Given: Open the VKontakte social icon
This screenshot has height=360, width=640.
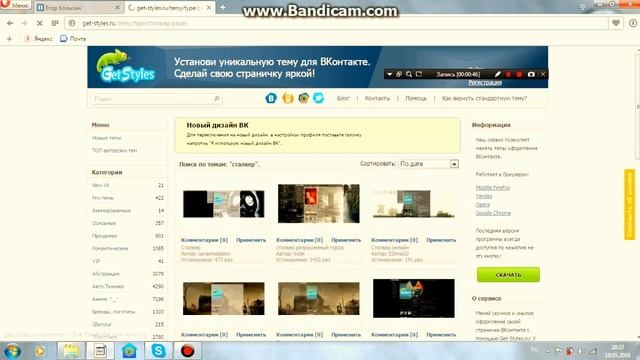Looking at the screenshot, I should tap(271, 98).
